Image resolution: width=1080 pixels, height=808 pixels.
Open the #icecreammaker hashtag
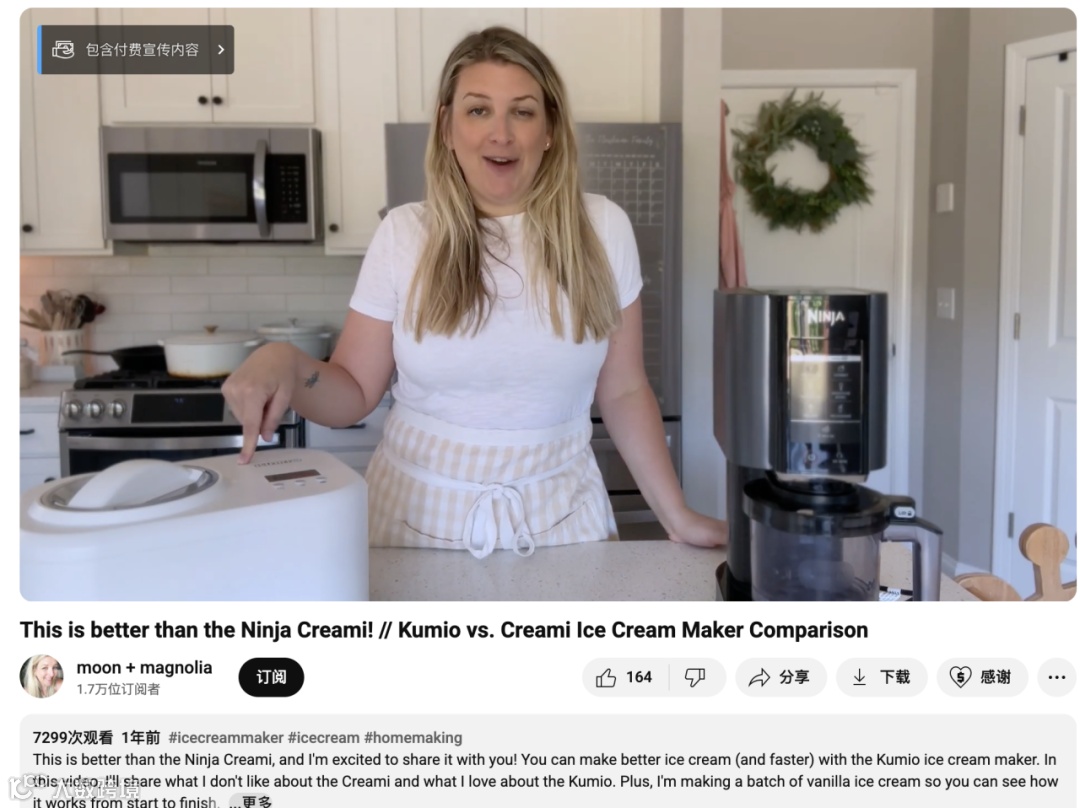[226, 738]
